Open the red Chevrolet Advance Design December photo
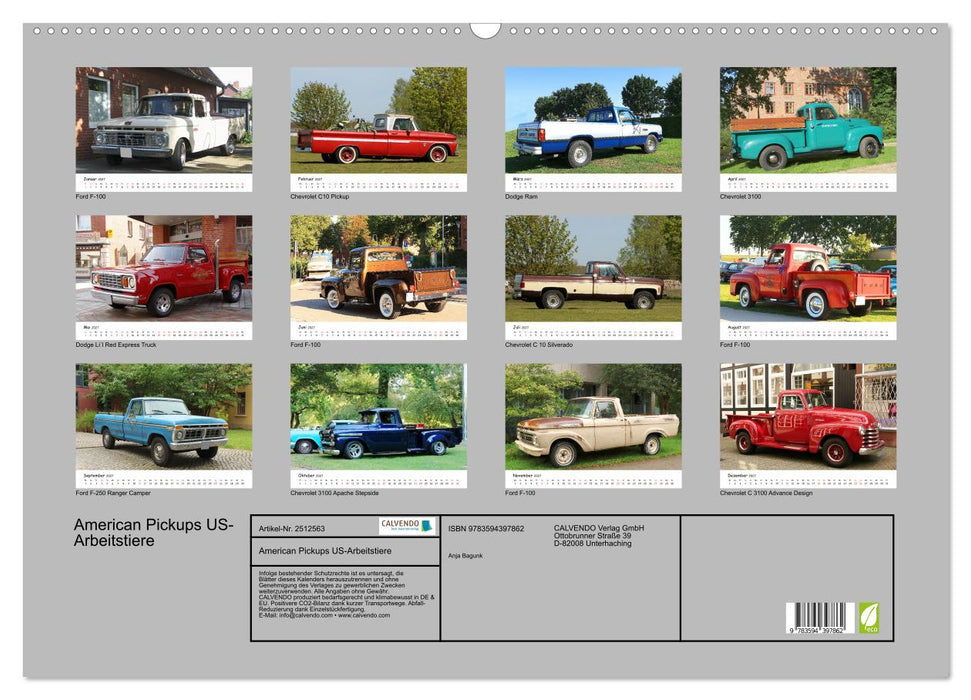The image size is (971, 700). pos(808,417)
